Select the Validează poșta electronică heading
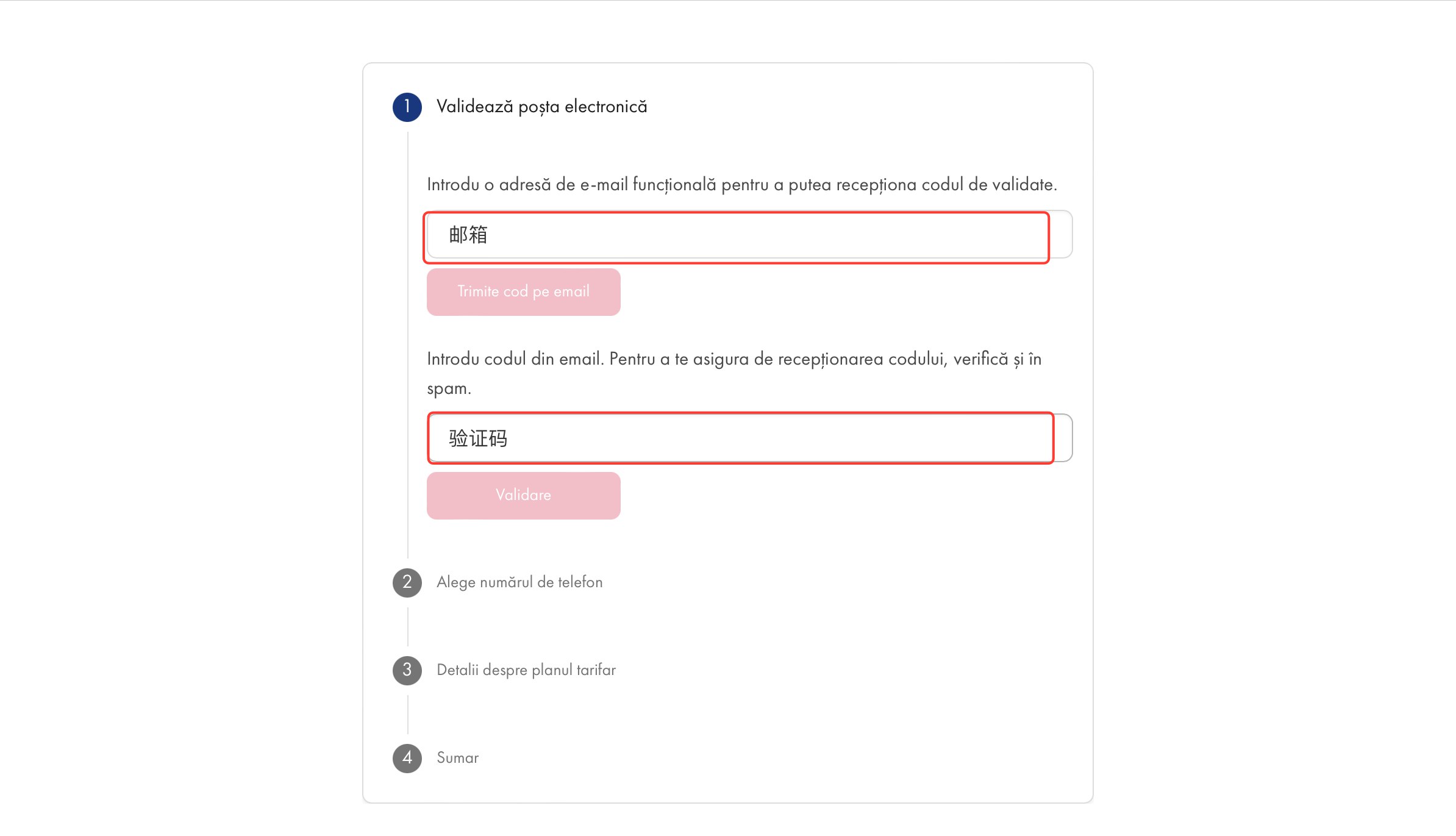This screenshot has height=836, width=1456. pos(541,107)
